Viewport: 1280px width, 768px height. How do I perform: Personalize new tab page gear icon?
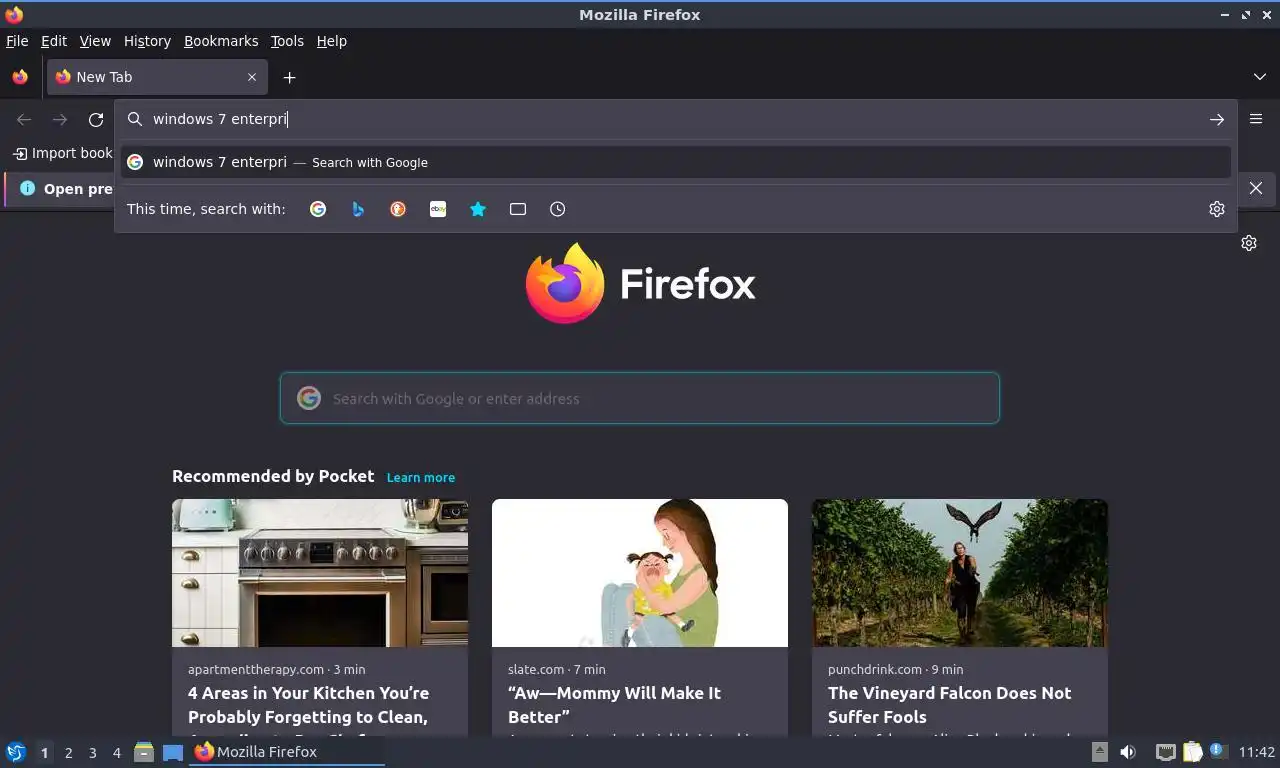tap(1249, 243)
